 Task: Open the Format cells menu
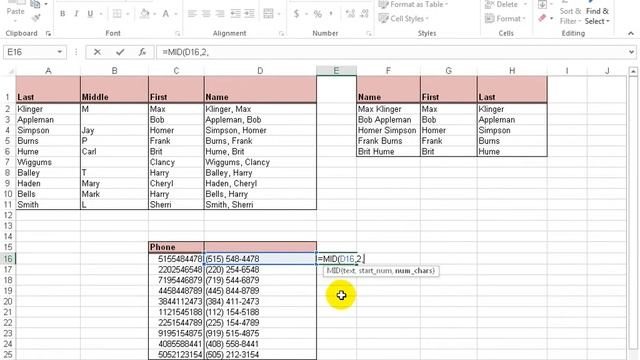pos(505,18)
